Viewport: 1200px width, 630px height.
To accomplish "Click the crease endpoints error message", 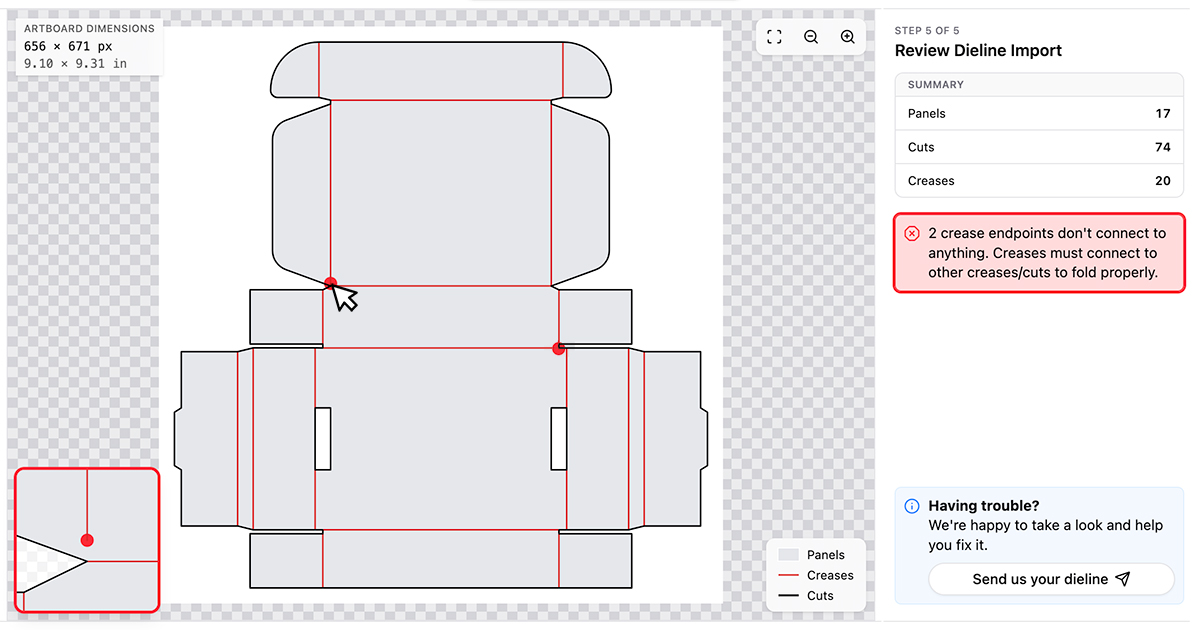I will 1039,253.
